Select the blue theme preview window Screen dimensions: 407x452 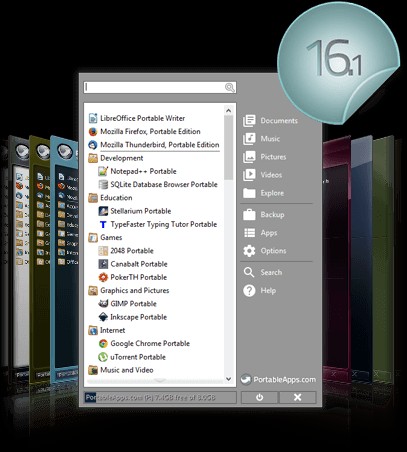pyautogui.click(x=65, y=258)
